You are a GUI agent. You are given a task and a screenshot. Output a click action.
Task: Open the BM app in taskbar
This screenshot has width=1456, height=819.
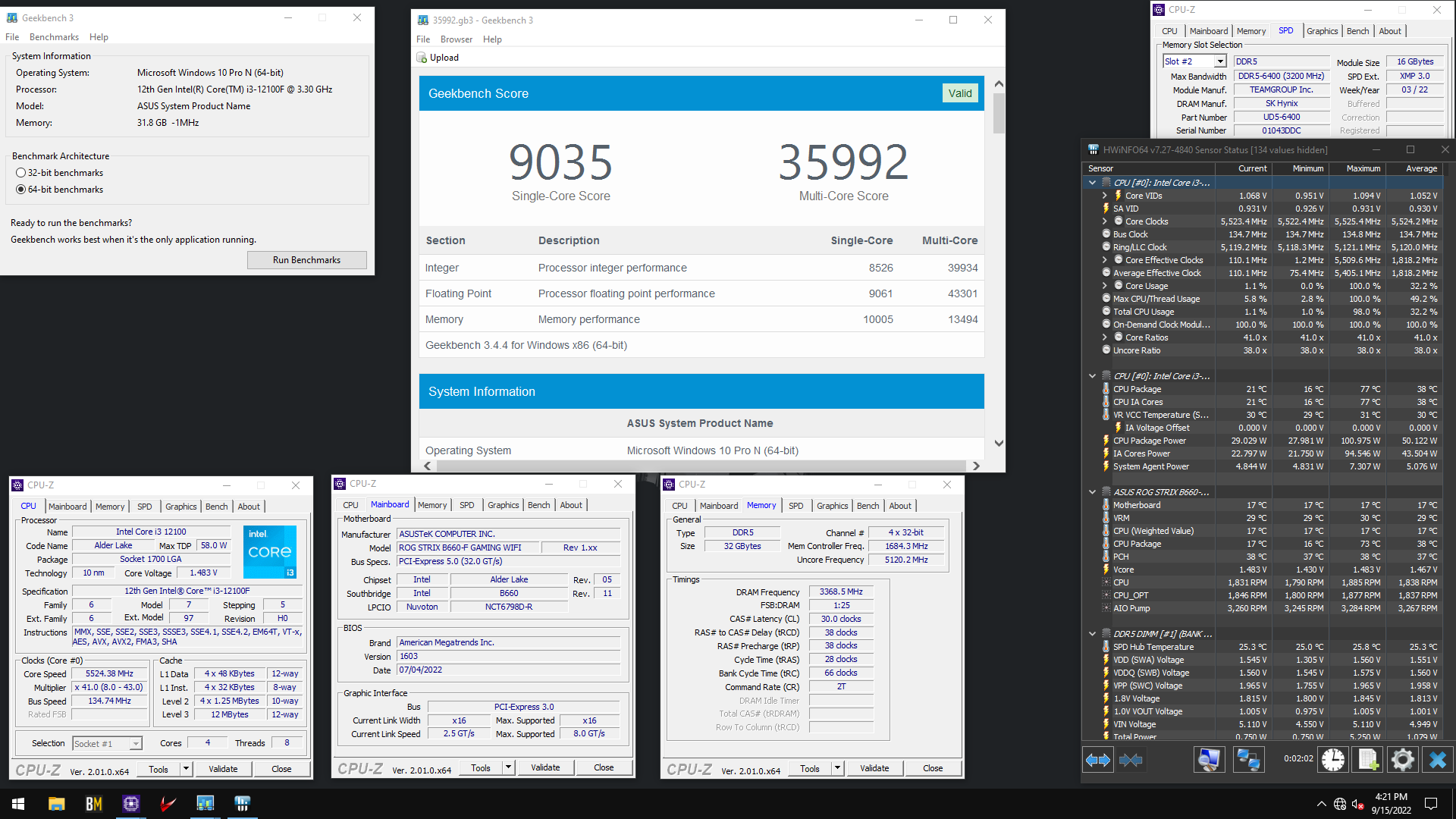94,804
